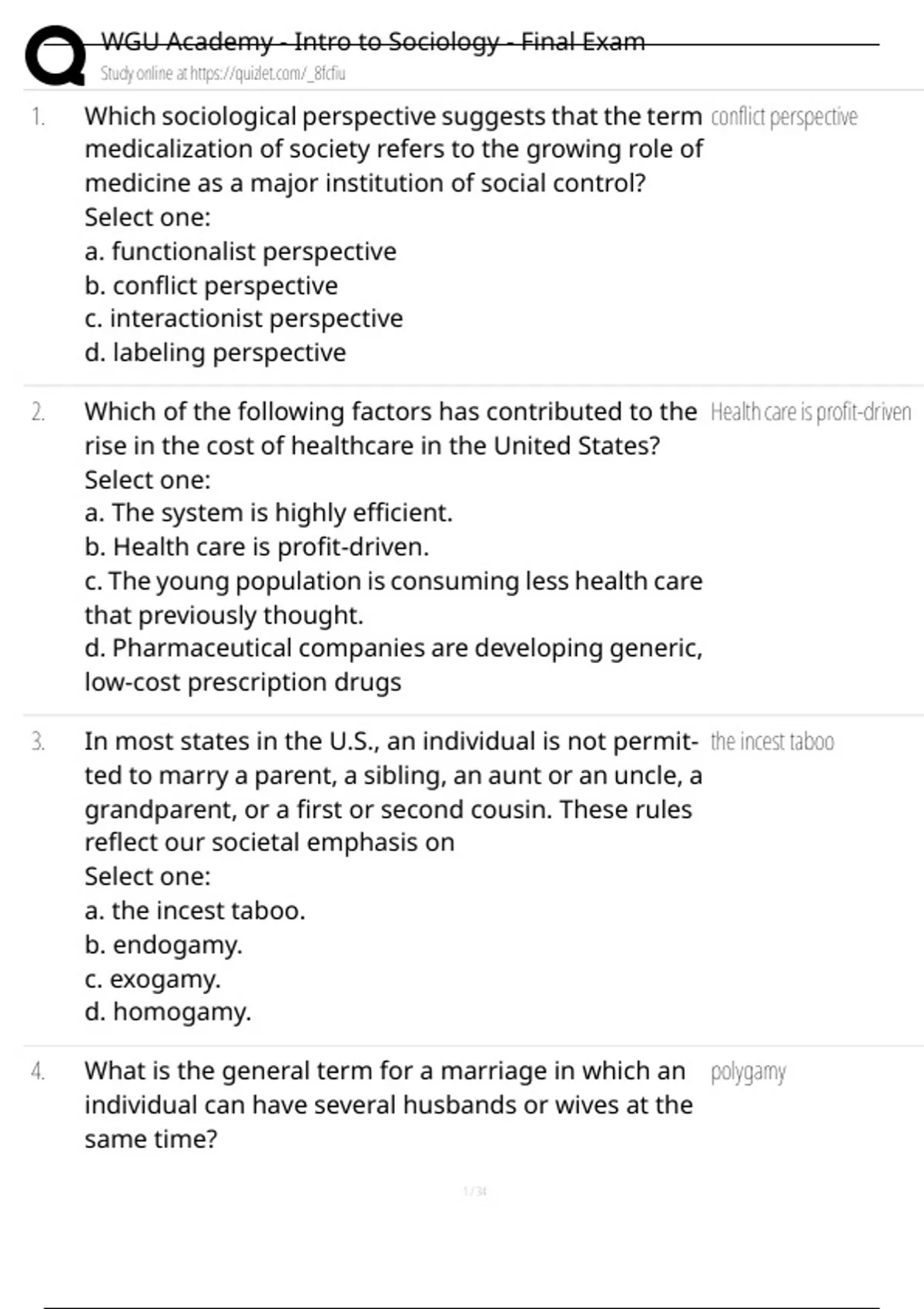Image resolution: width=924 pixels, height=1309 pixels.
Task: Choose option b. conflict perspective
Action: (x=211, y=286)
